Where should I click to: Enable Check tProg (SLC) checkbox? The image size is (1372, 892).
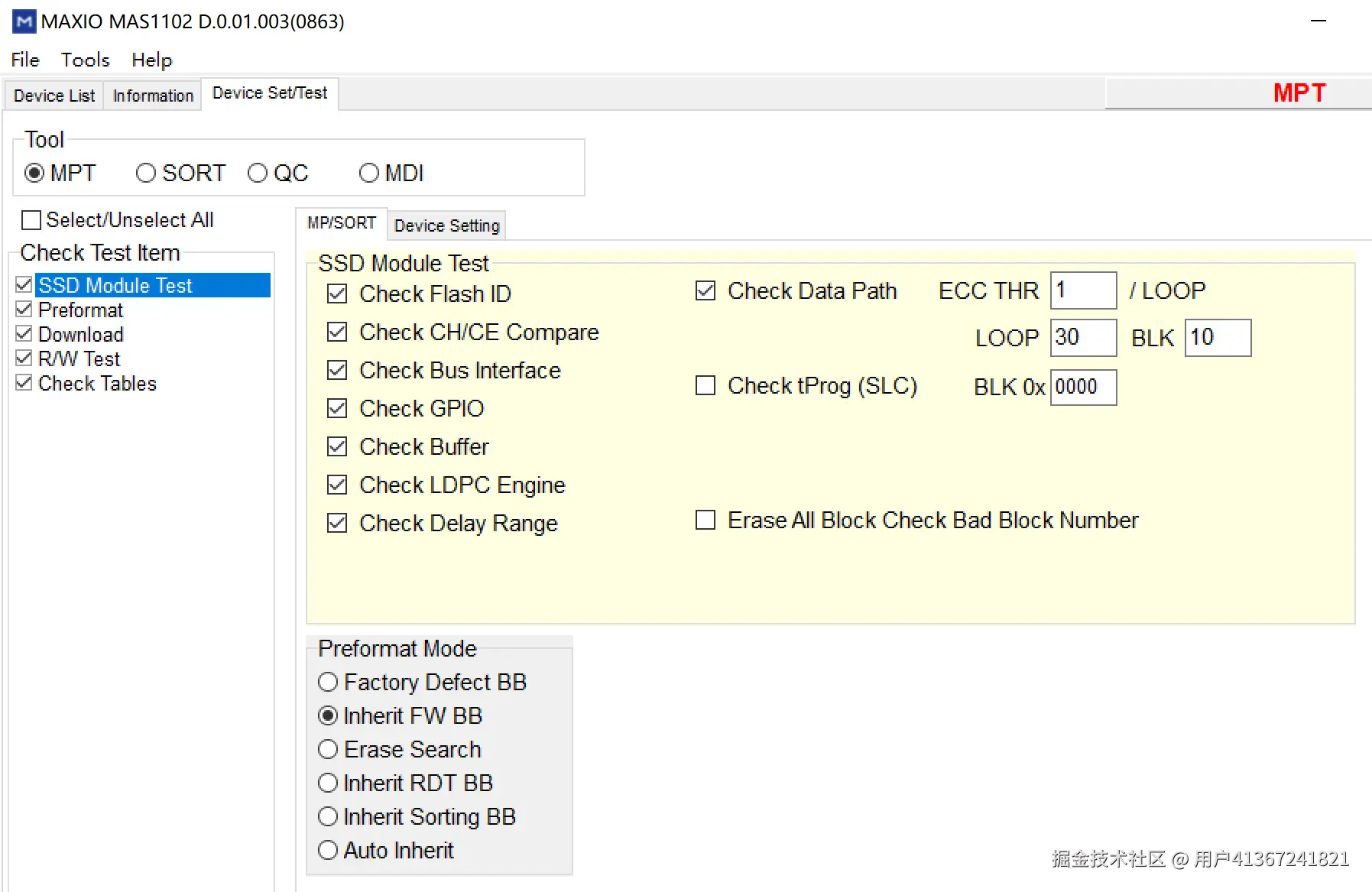click(x=705, y=385)
